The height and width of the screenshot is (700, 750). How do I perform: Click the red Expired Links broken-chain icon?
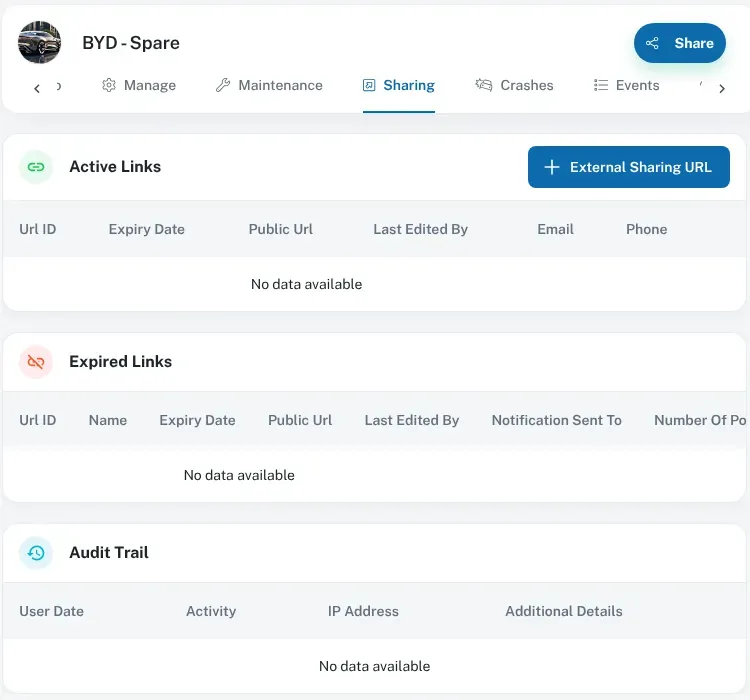pos(36,362)
